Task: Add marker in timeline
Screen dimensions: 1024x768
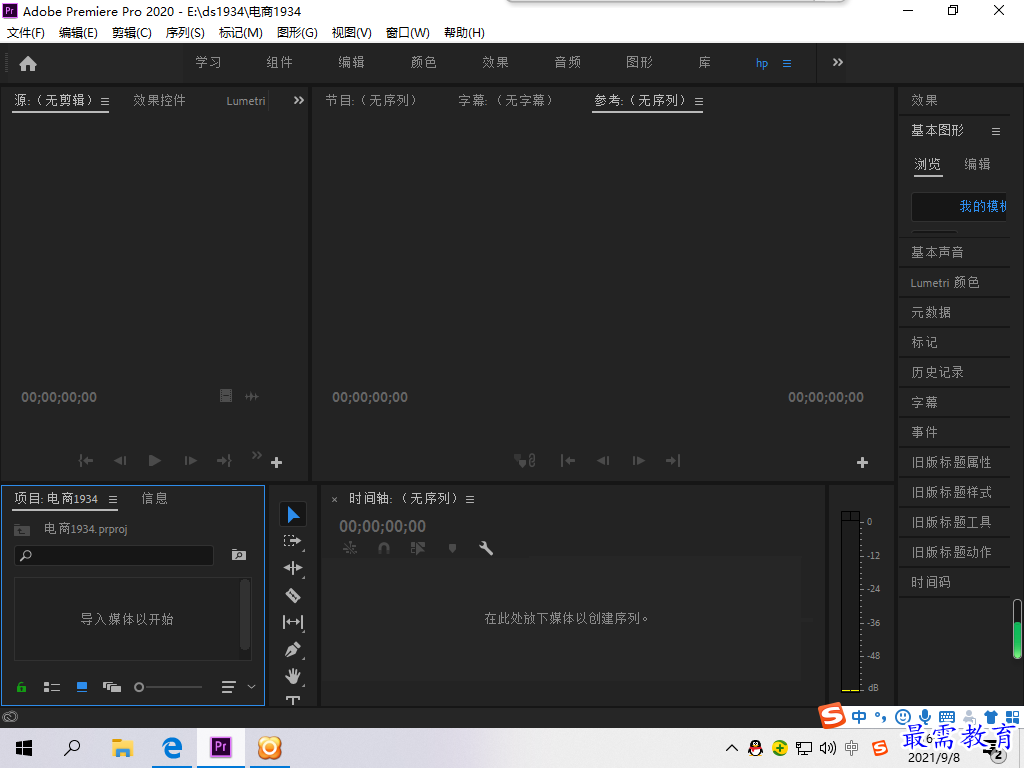Action: (x=452, y=549)
